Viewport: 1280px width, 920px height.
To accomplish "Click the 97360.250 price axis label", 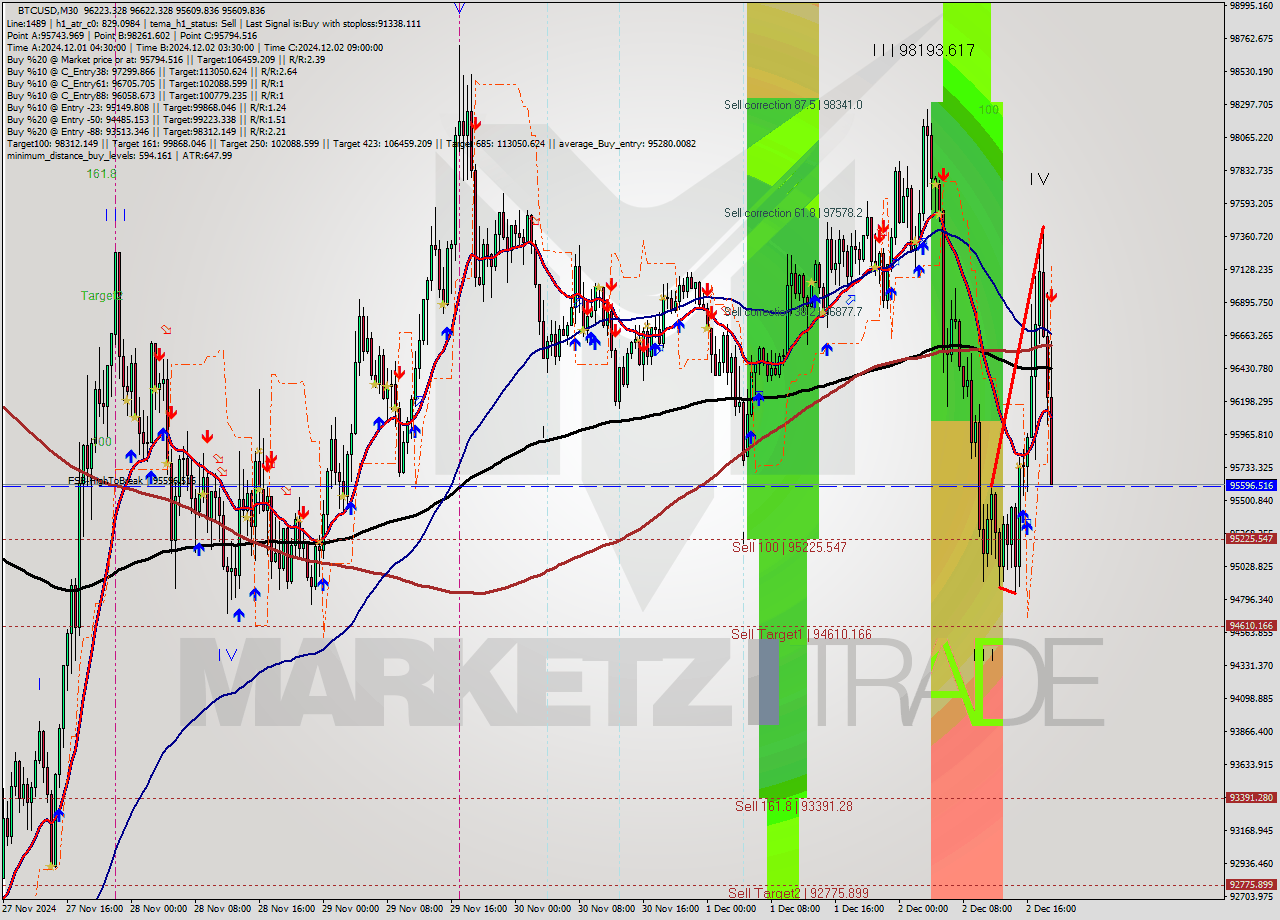I will (1251, 236).
